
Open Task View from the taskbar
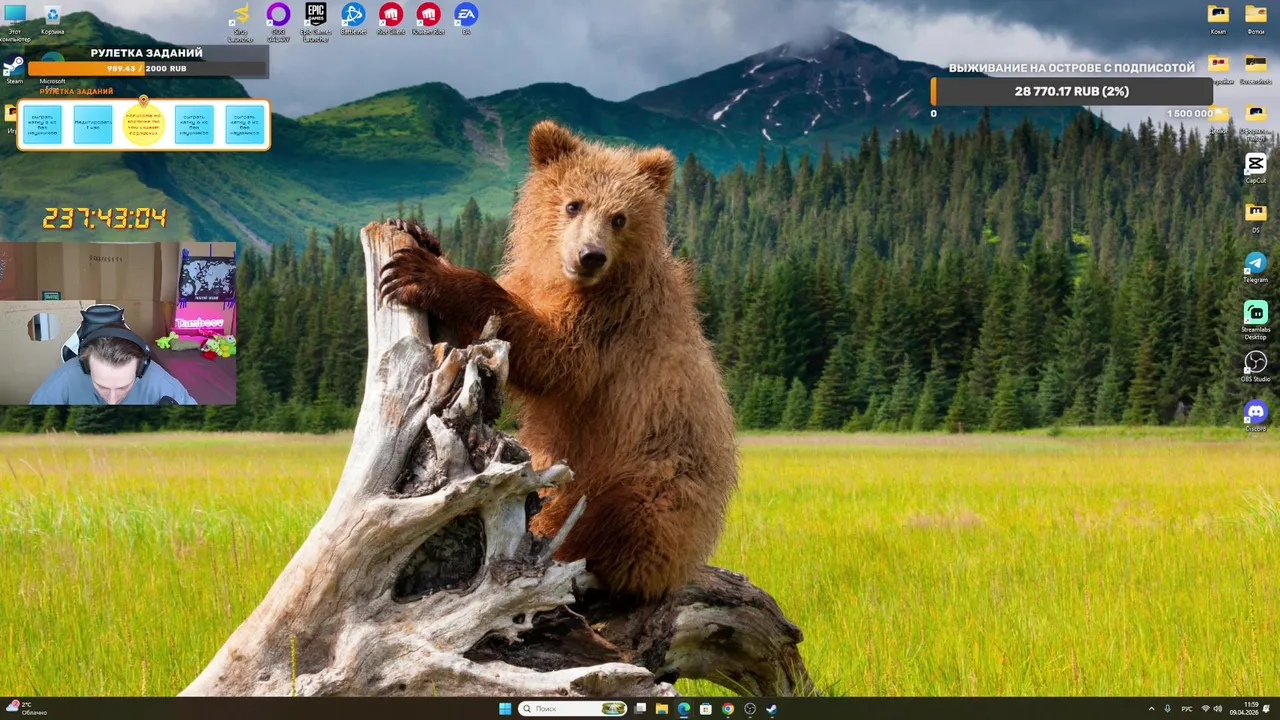tap(641, 709)
